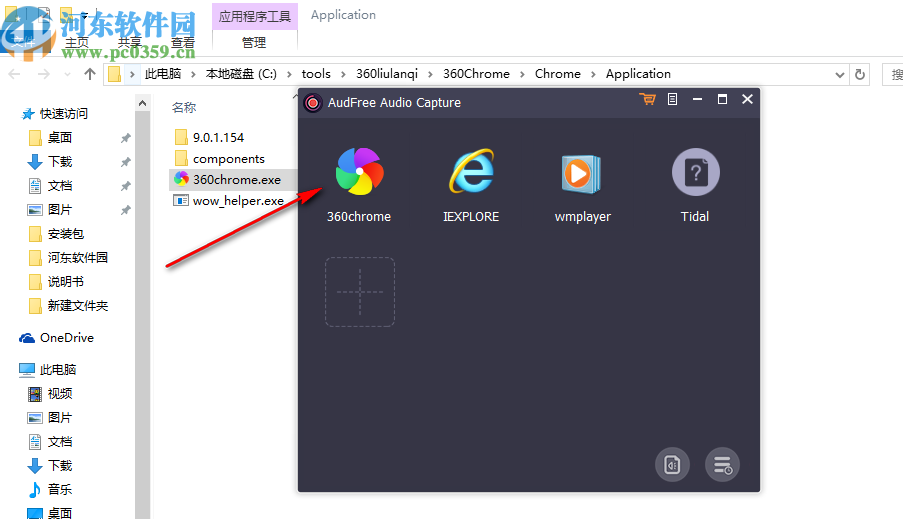Open audio format settings button in AudFree

point(672,464)
